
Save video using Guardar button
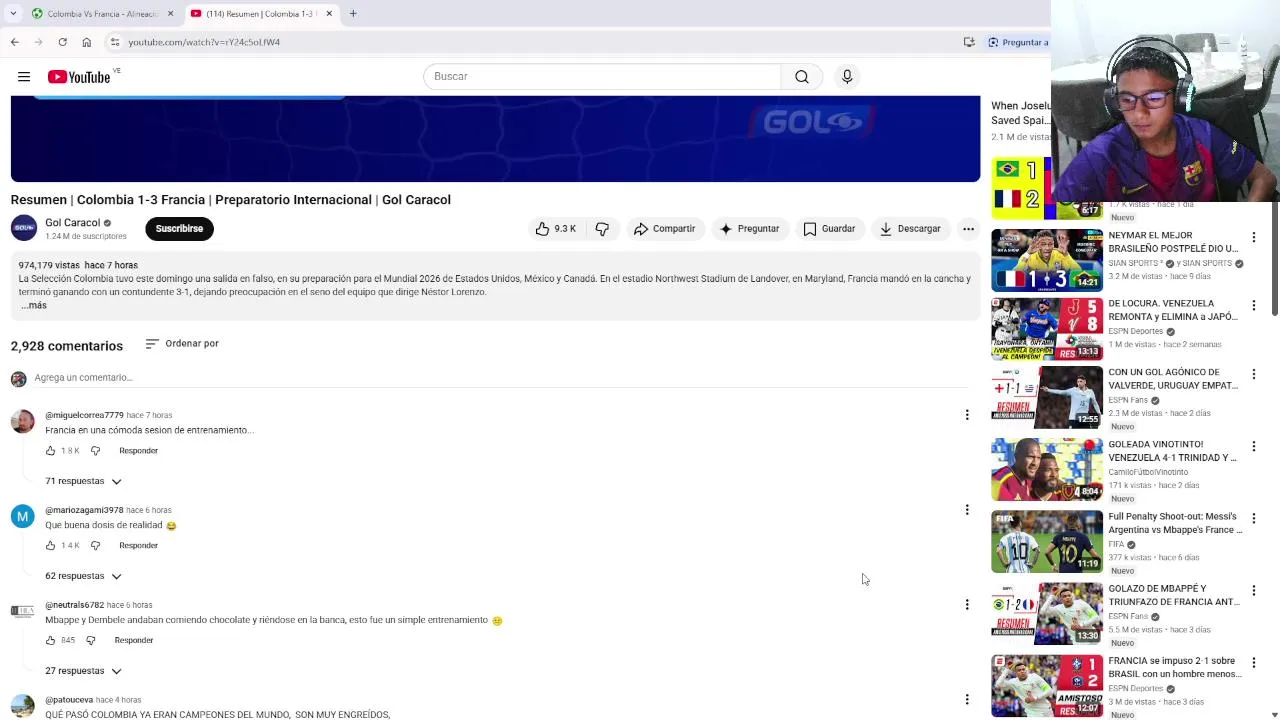[x=829, y=229]
